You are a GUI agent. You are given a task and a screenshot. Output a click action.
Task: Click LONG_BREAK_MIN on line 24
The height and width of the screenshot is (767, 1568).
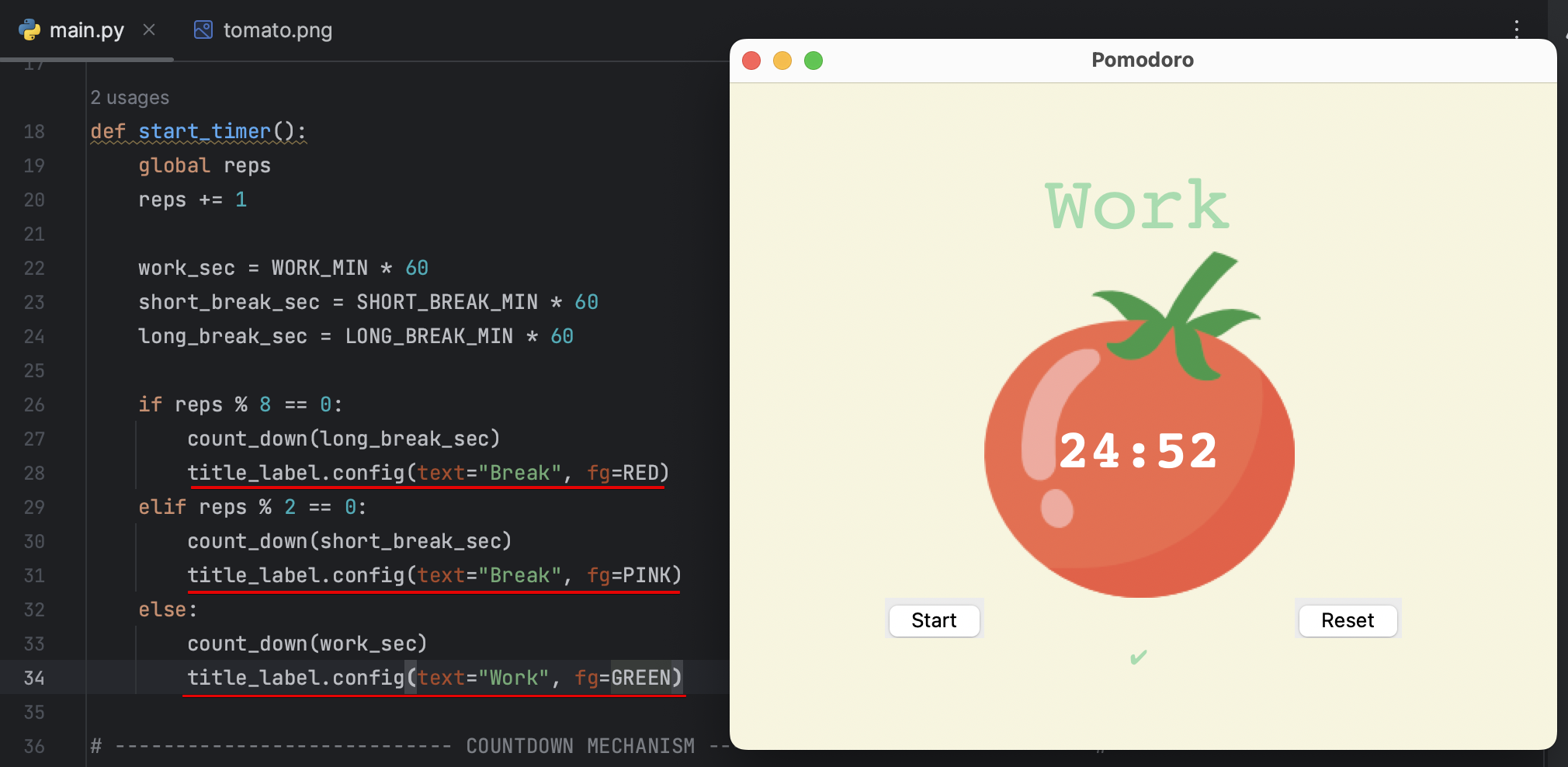429,337
